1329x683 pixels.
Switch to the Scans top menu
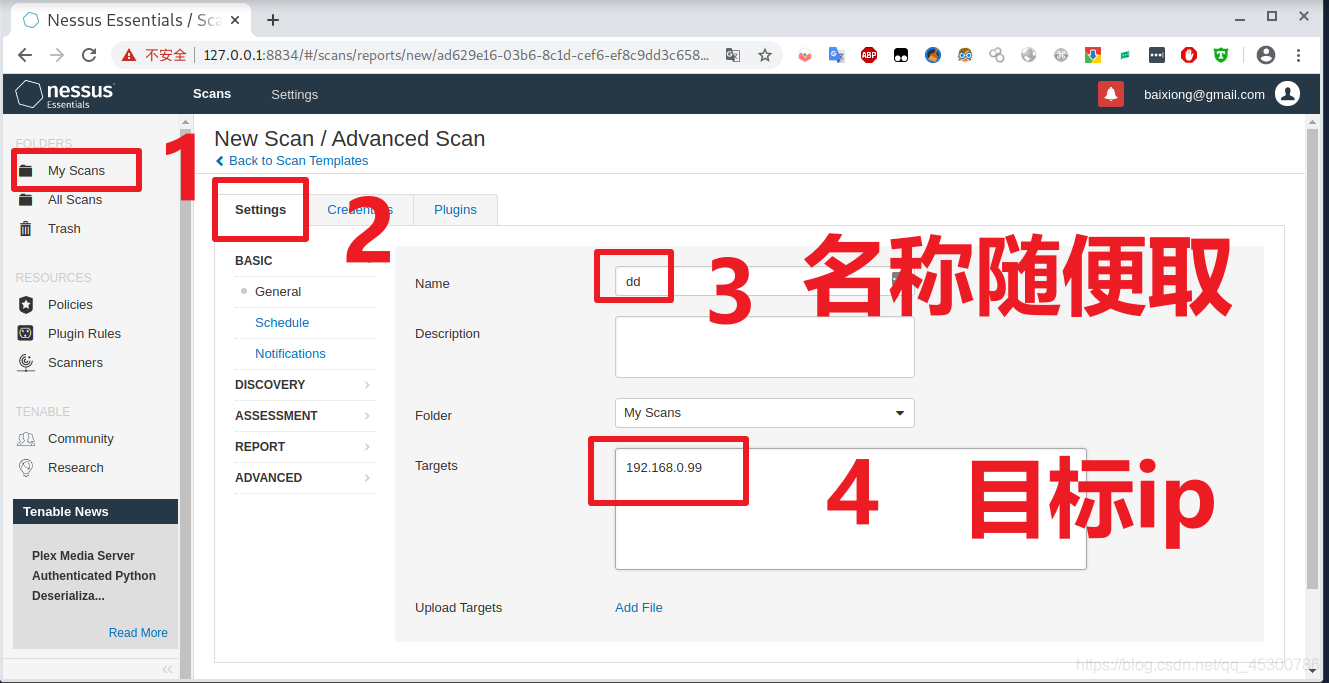212,94
